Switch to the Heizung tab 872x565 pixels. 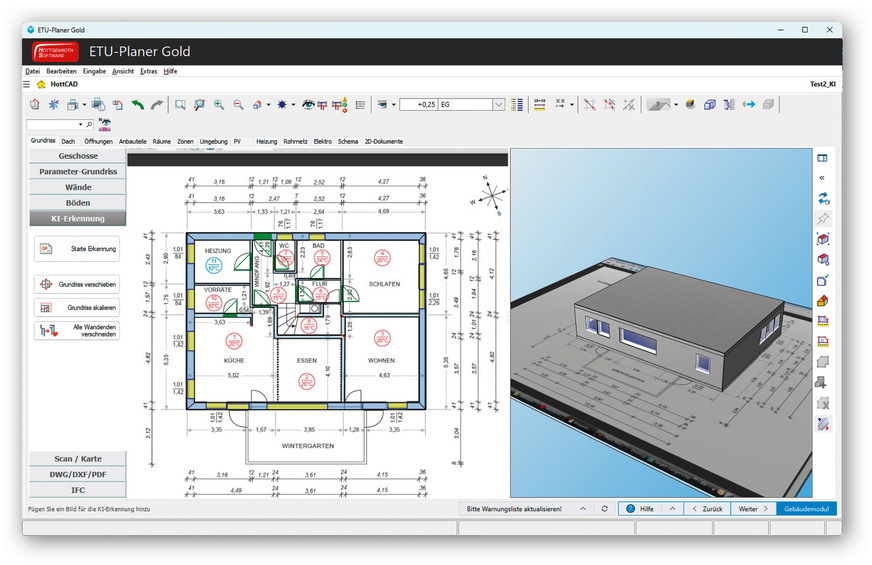click(266, 141)
